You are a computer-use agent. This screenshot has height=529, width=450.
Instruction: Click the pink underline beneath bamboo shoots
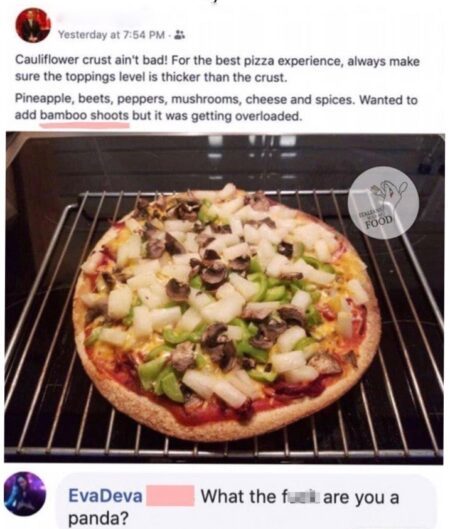pos(84,125)
